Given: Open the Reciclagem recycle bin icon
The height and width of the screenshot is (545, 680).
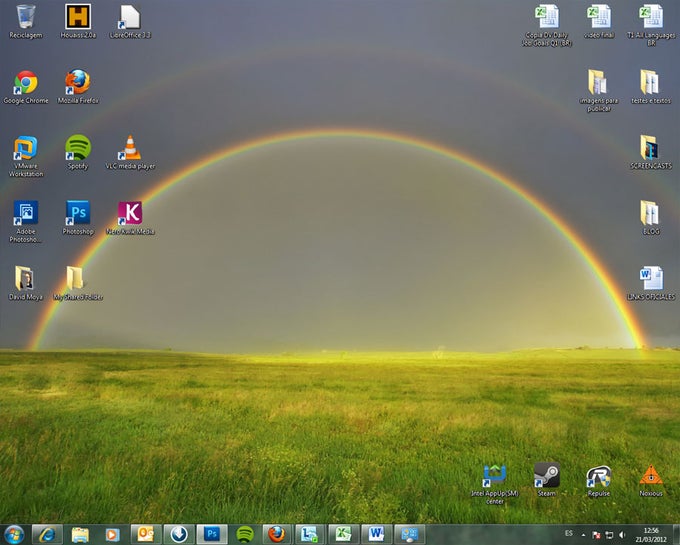Looking at the screenshot, I should 26,21.
